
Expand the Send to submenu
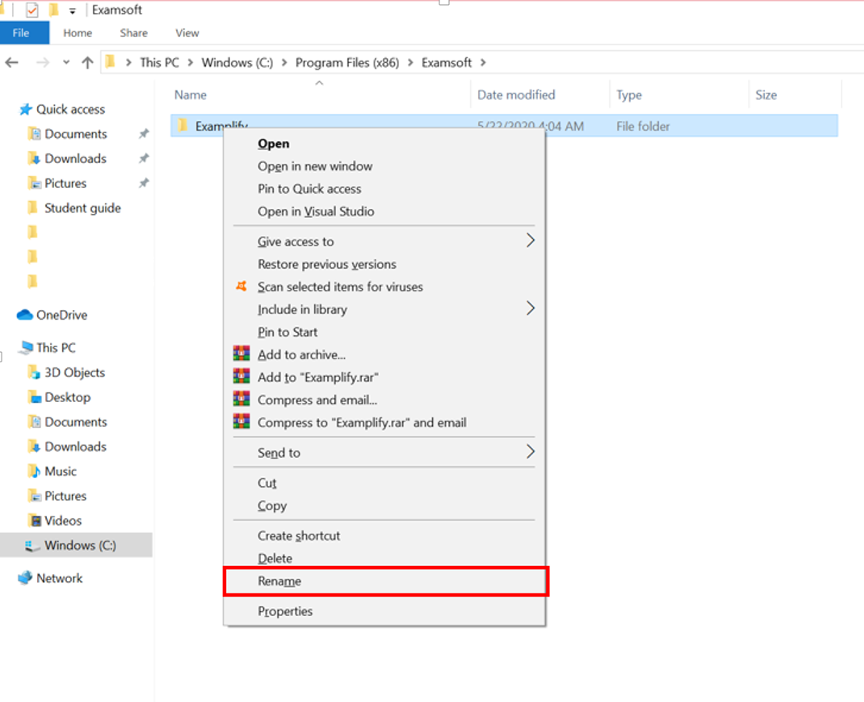coord(384,453)
